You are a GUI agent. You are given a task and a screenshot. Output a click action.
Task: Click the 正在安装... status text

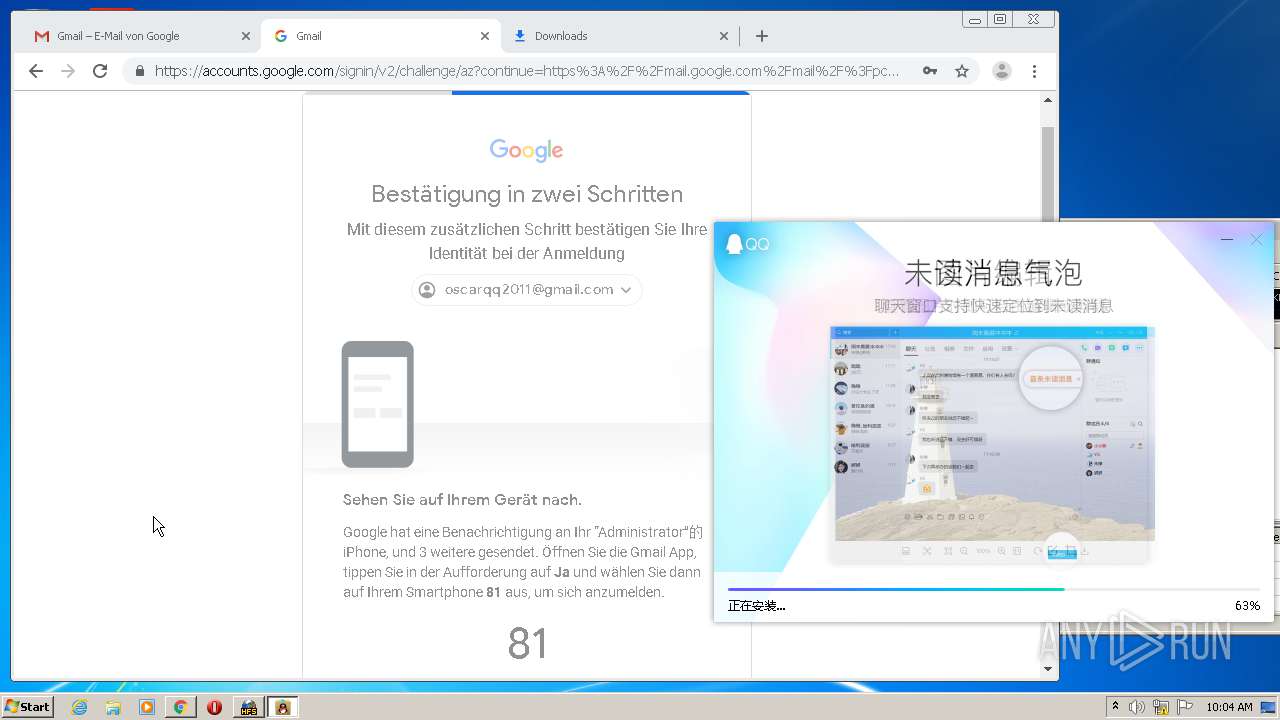(756, 606)
